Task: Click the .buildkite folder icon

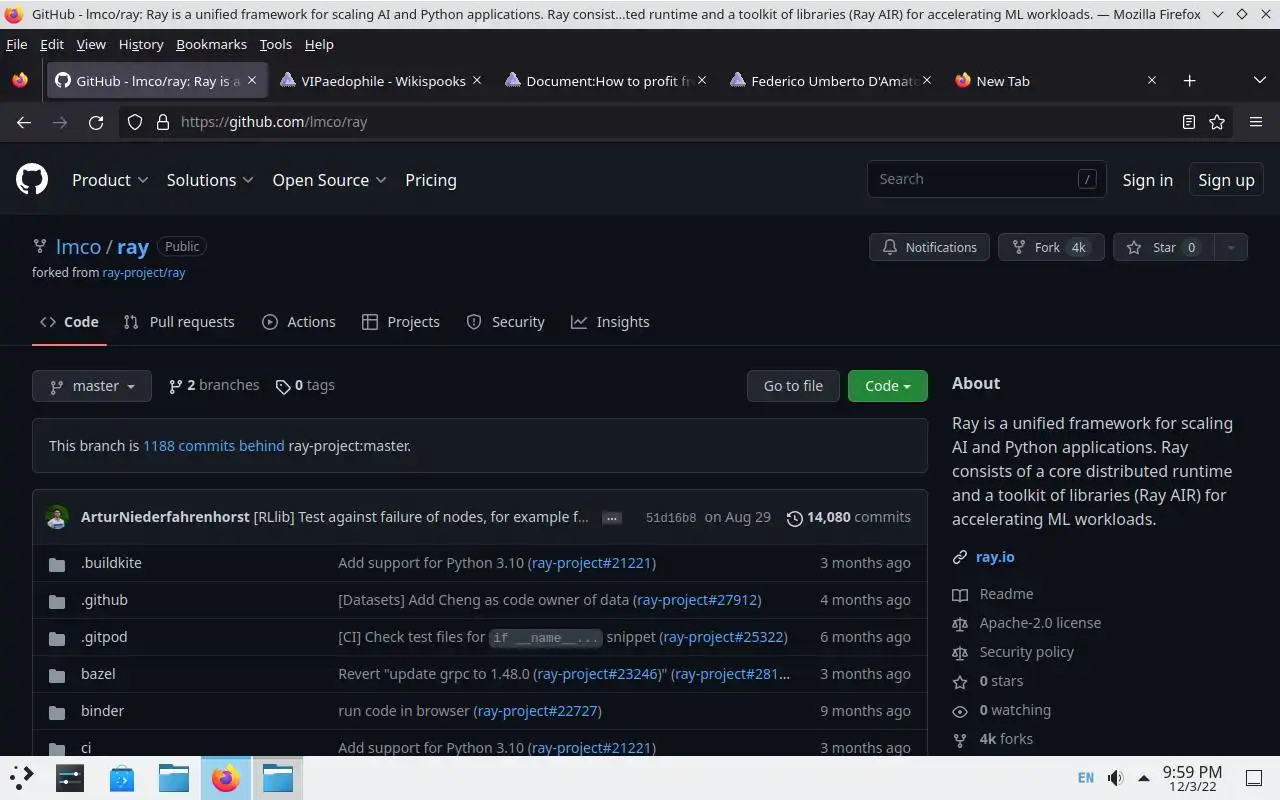Action: pyautogui.click(x=57, y=563)
